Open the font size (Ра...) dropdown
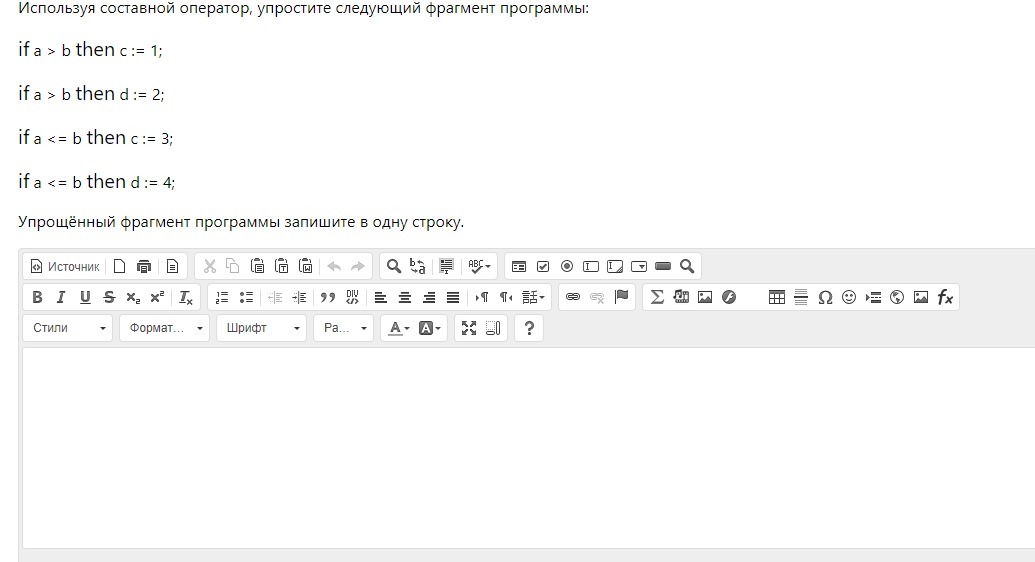 (344, 328)
